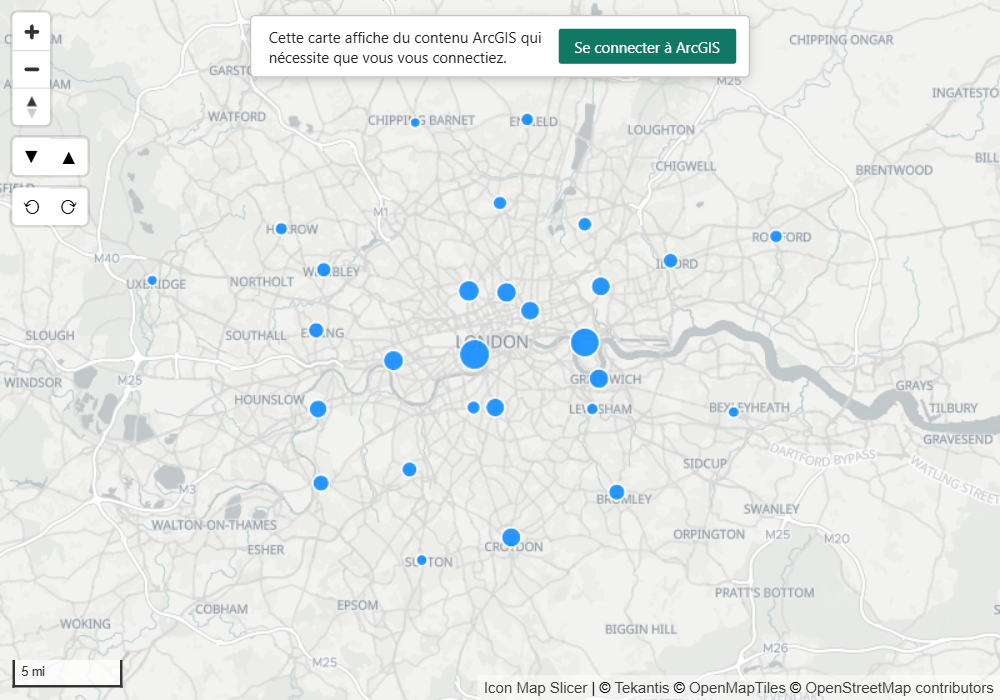
Task: Rotate map clockwise
Action: click(x=68, y=207)
